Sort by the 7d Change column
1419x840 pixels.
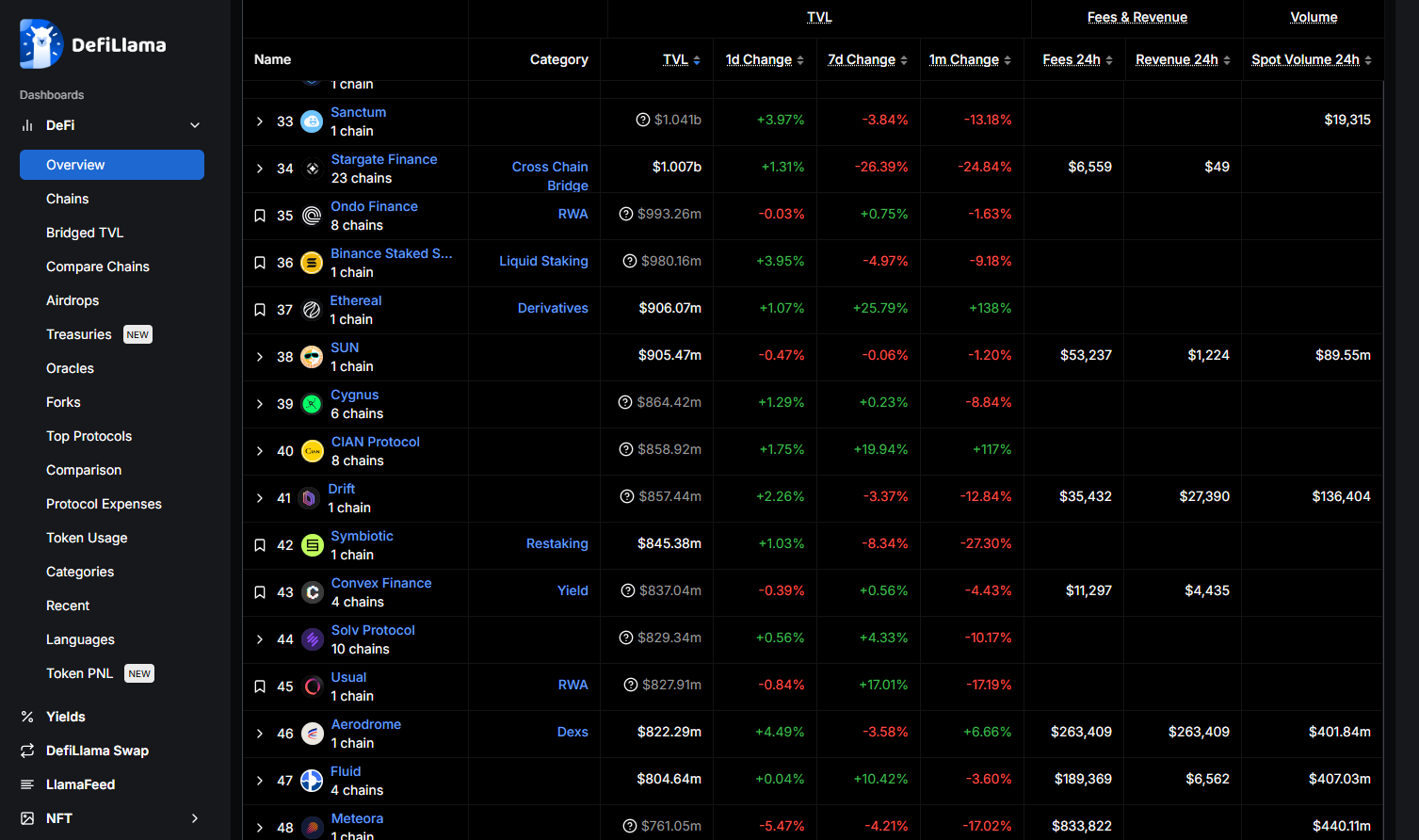click(868, 59)
